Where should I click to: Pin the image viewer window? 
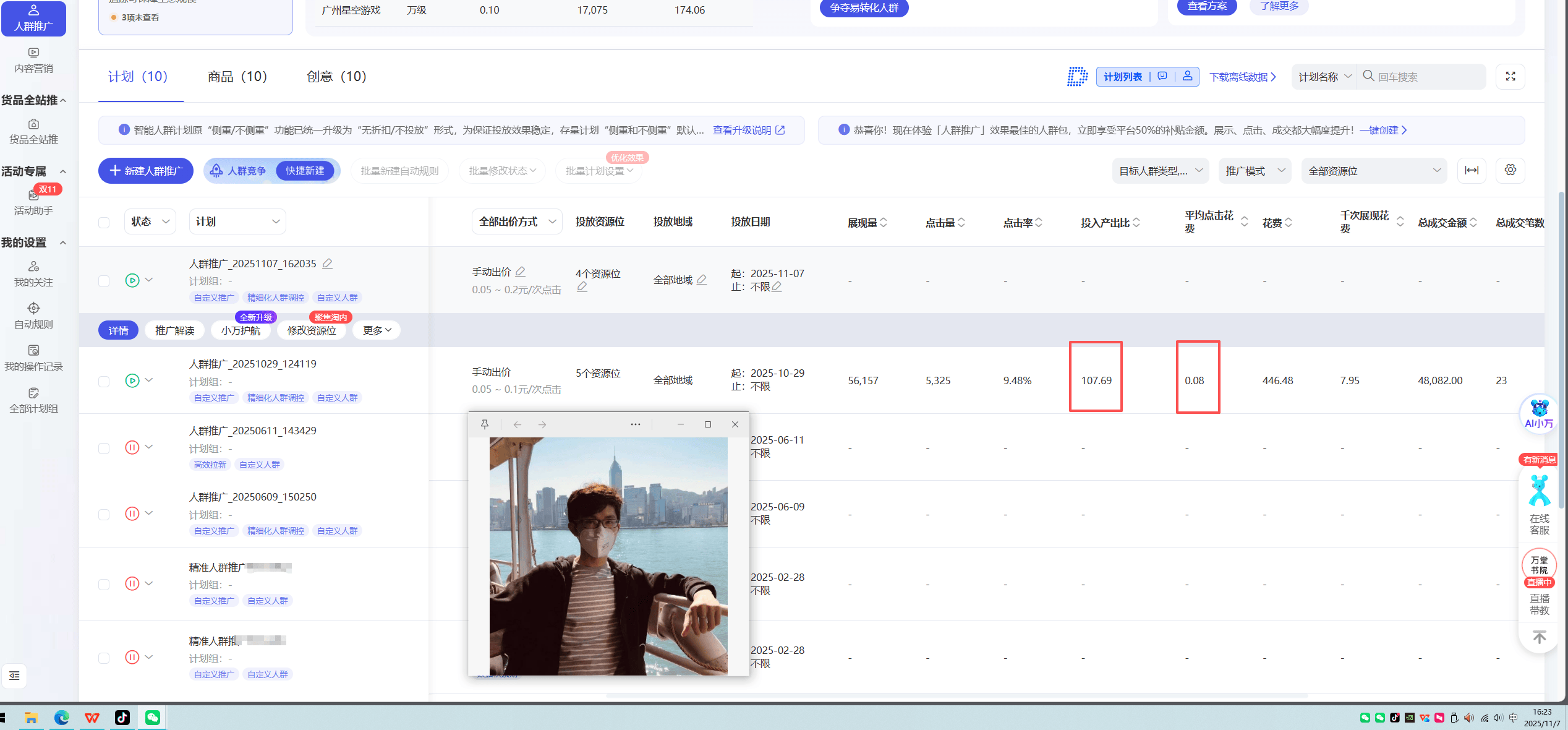(x=485, y=424)
